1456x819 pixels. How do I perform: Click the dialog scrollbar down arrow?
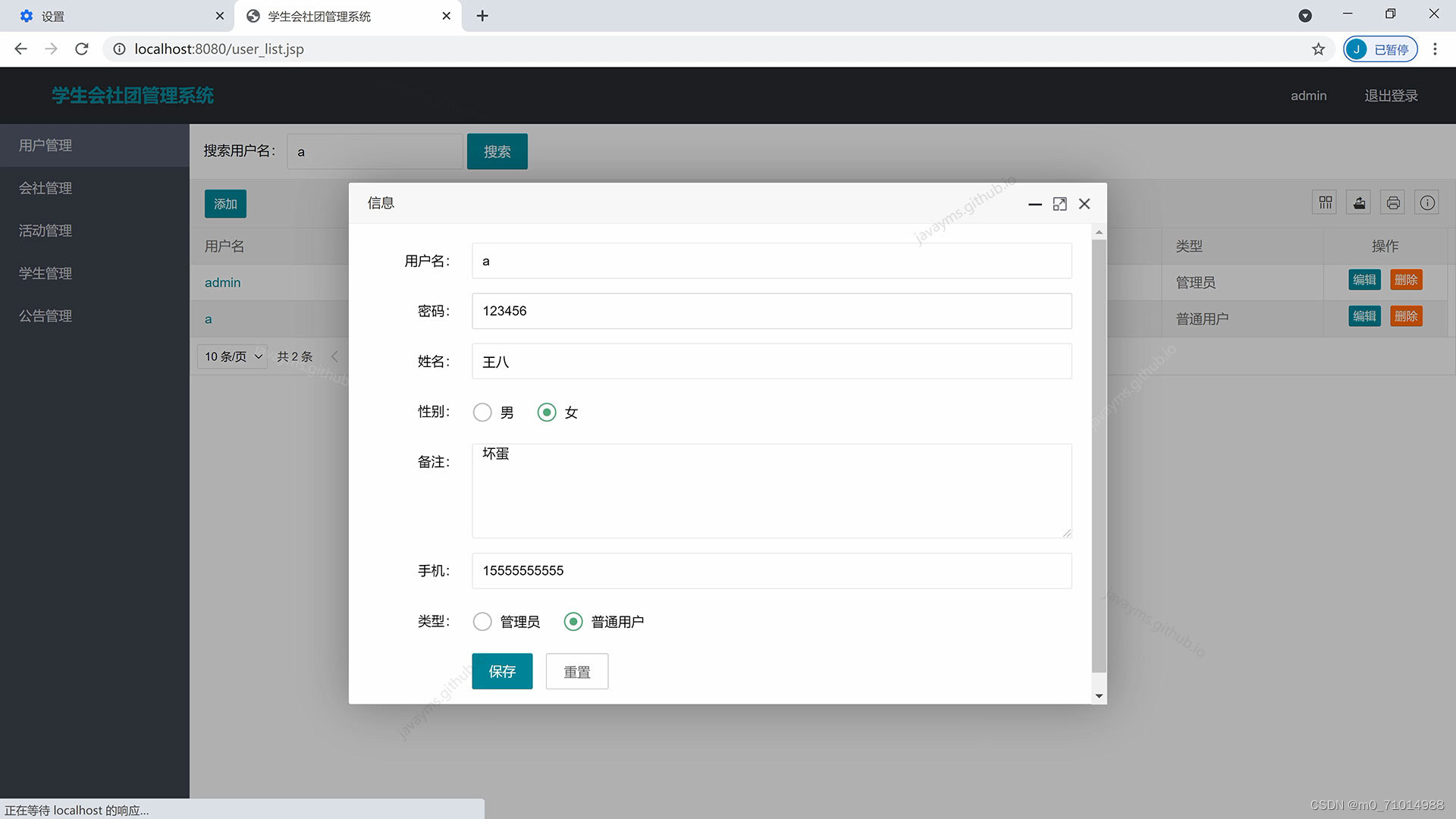coord(1099,696)
